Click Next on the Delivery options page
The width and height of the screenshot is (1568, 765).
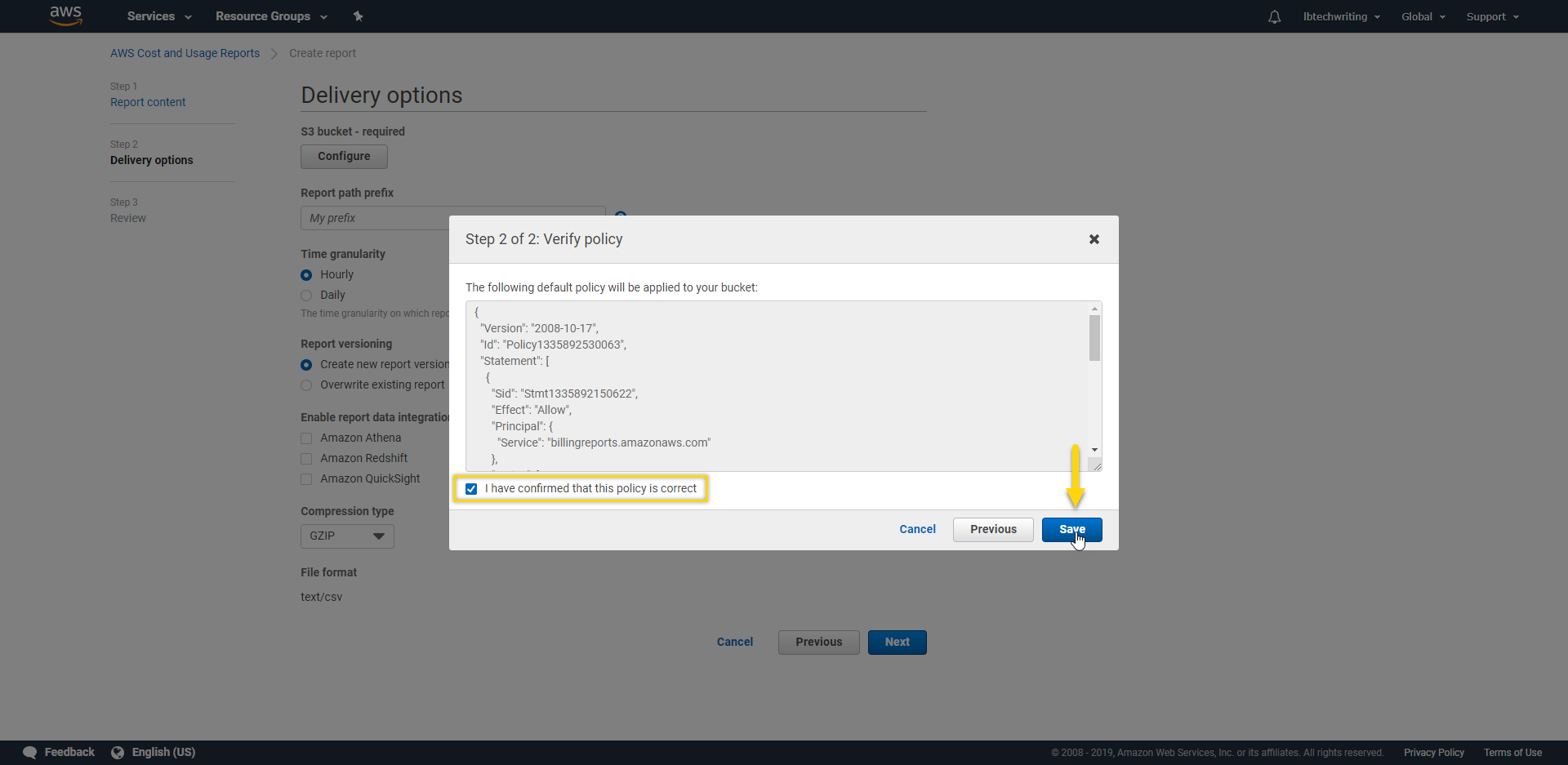click(897, 642)
